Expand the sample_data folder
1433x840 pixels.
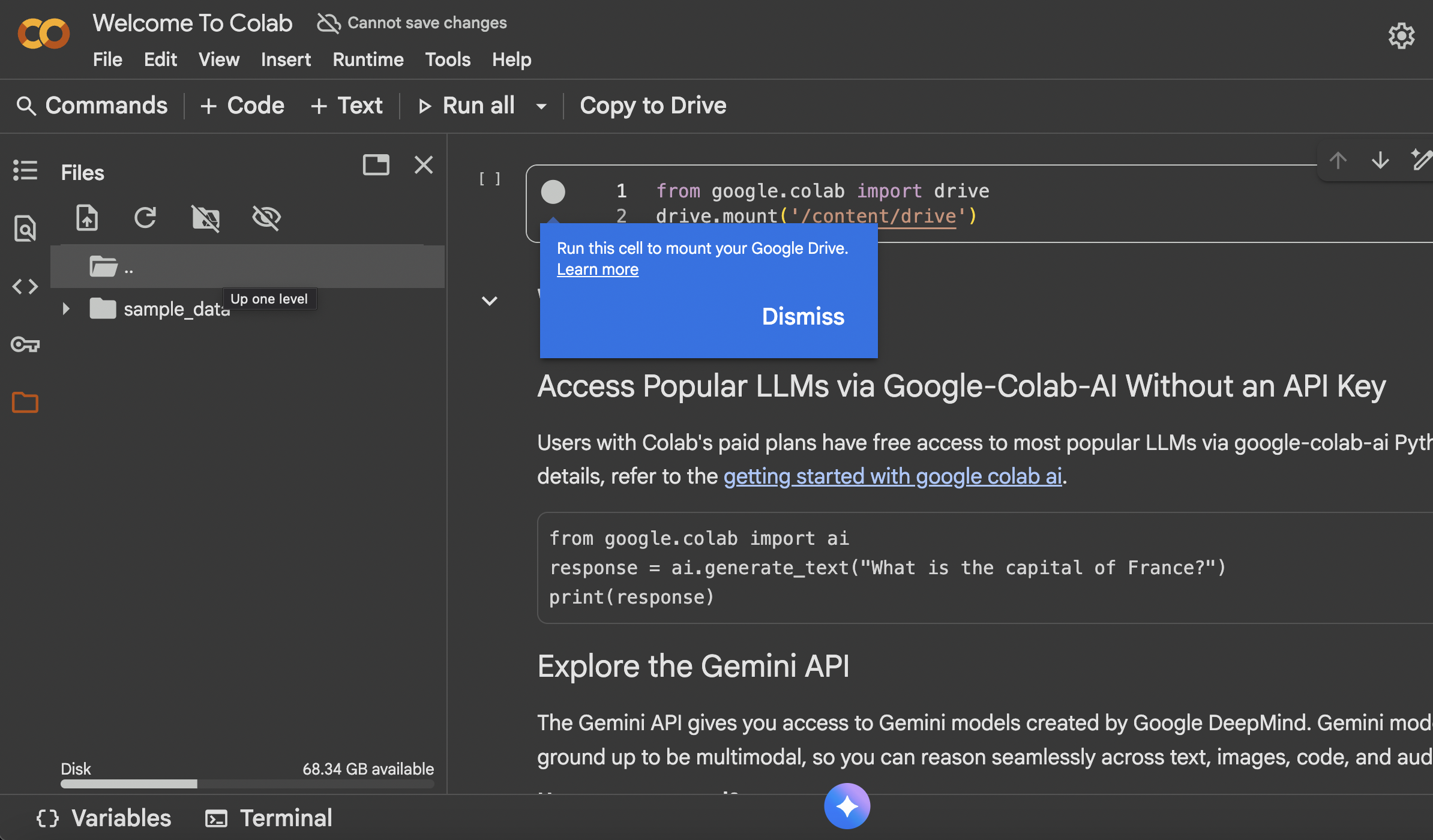pos(66,309)
